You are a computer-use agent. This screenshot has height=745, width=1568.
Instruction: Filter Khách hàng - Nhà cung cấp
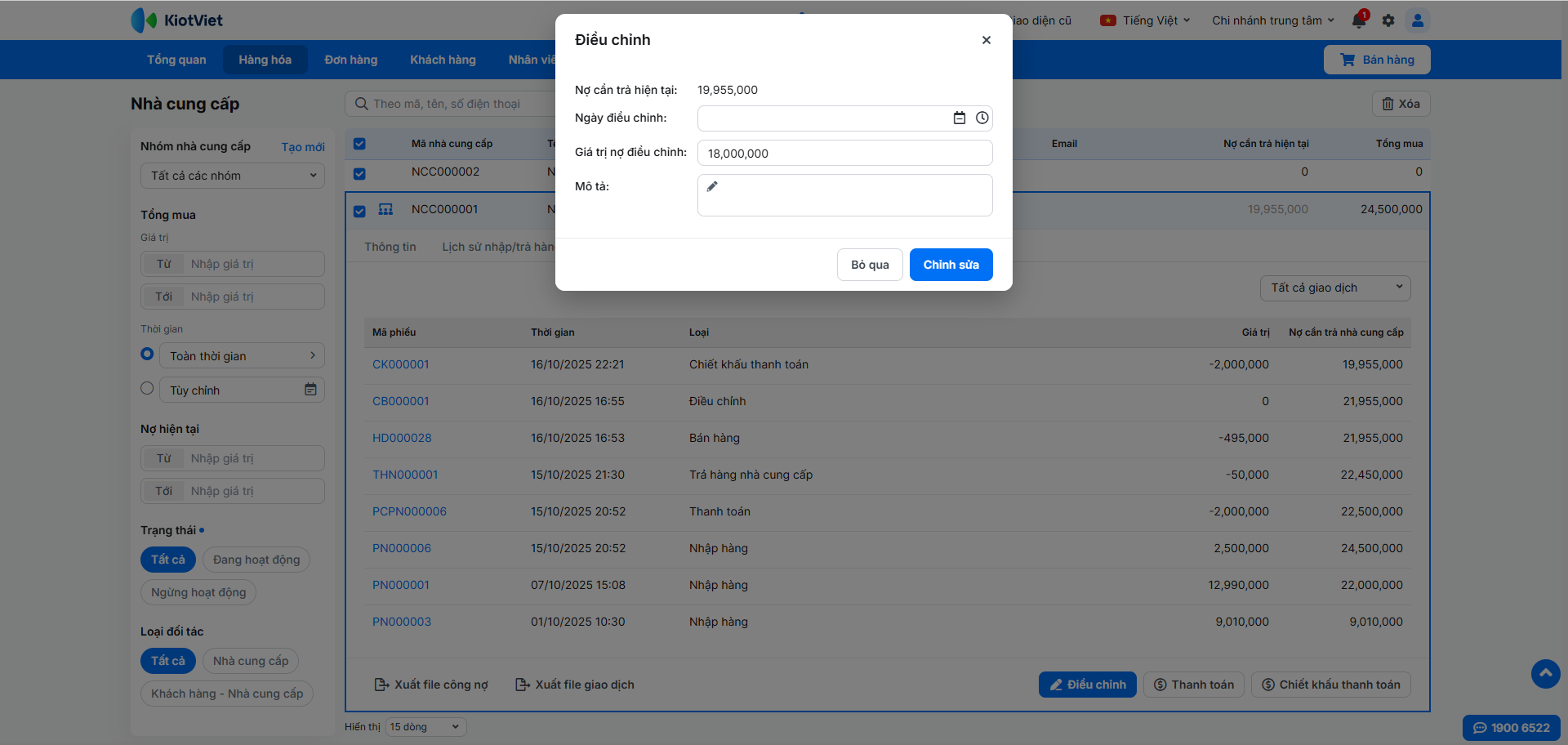point(227,694)
